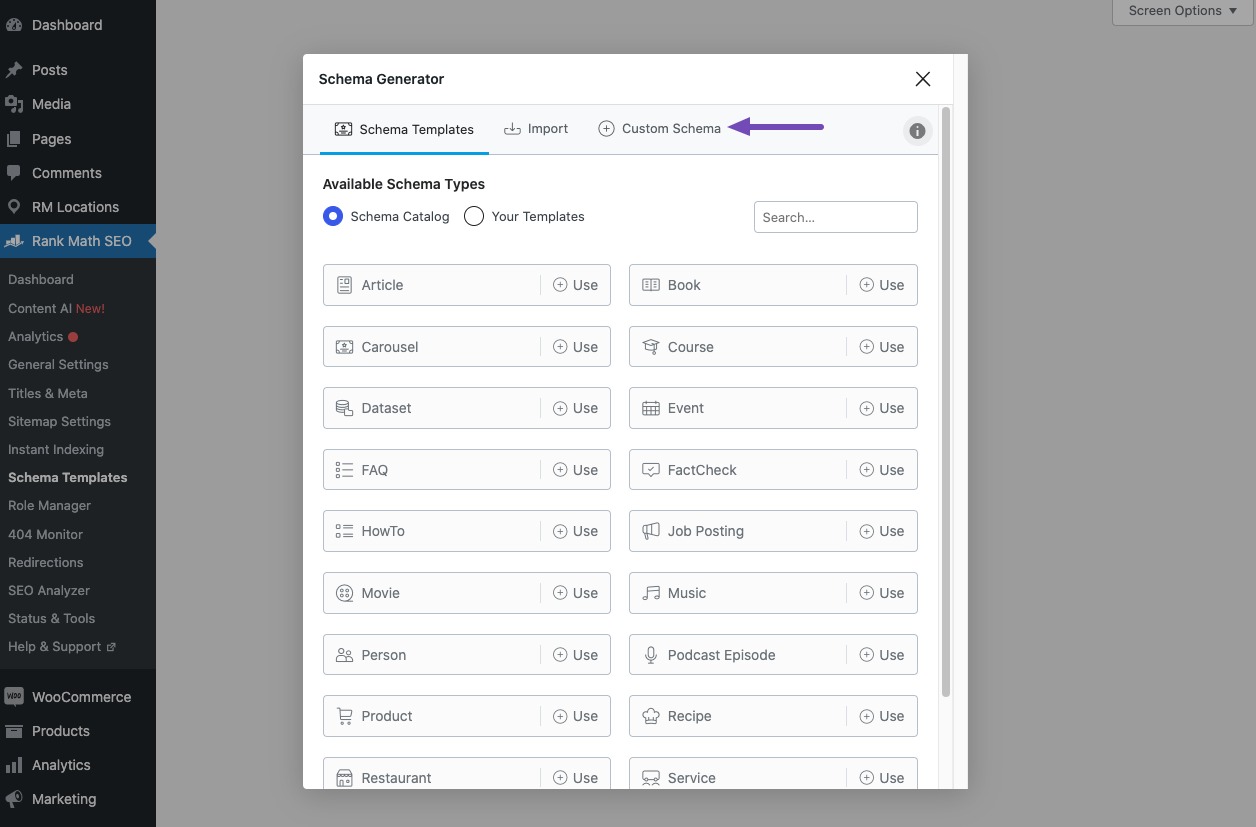Open the Screen Options dropdown
The width and height of the screenshot is (1256, 827).
click(1183, 11)
